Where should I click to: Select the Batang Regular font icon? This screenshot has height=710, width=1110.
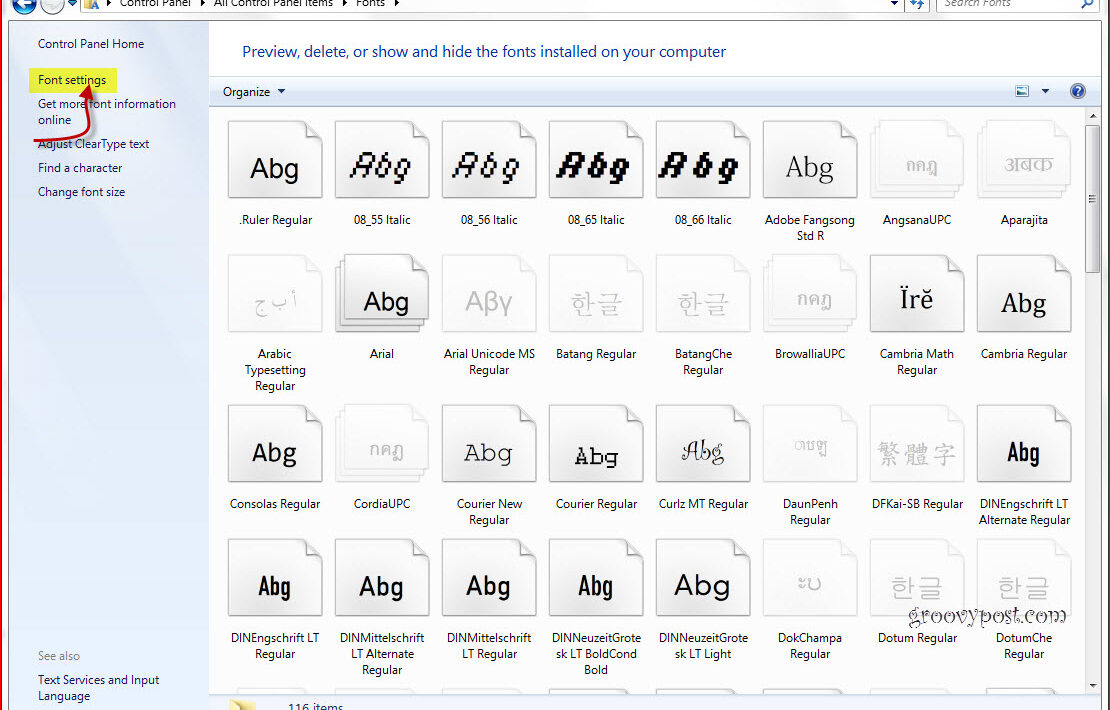click(595, 294)
